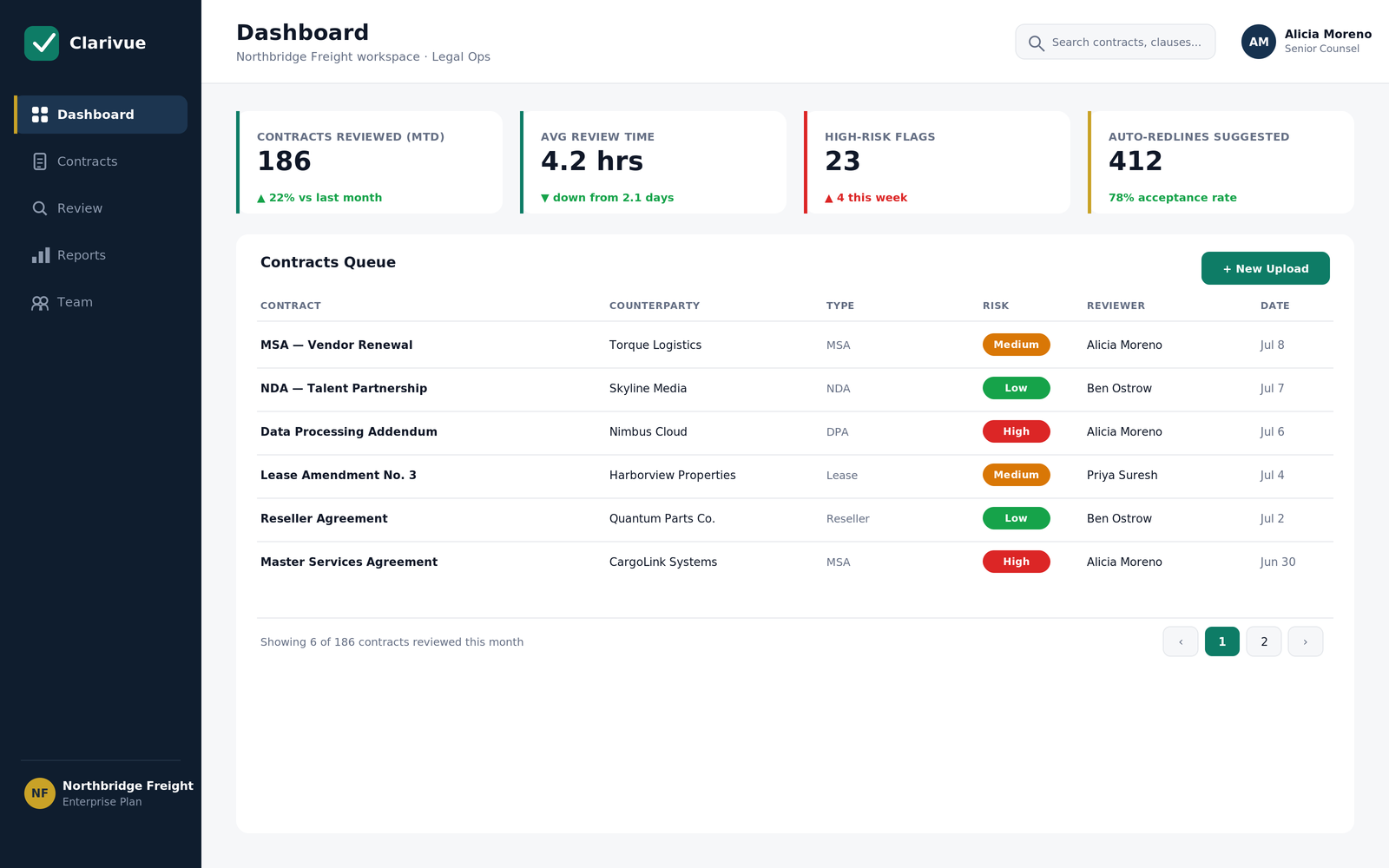Go to the next page arrow

[x=1306, y=641]
